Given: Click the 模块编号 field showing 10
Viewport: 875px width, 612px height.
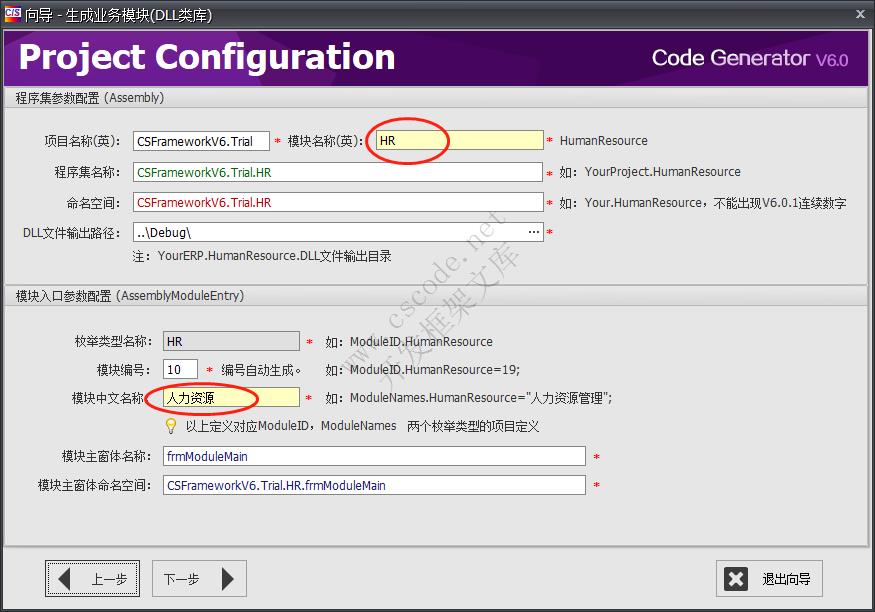Looking at the screenshot, I should click(x=180, y=367).
